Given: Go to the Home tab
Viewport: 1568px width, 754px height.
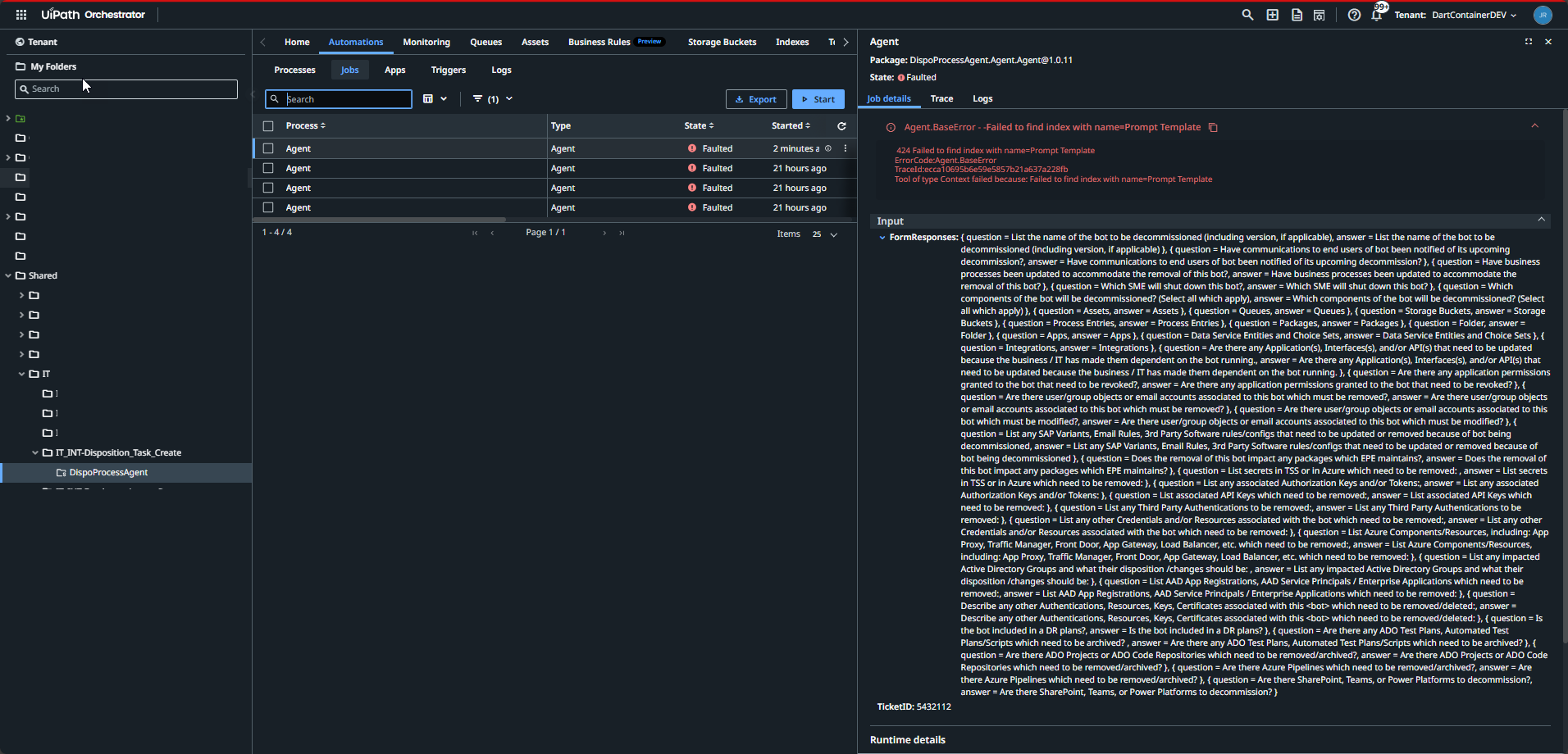Looking at the screenshot, I should pos(297,42).
